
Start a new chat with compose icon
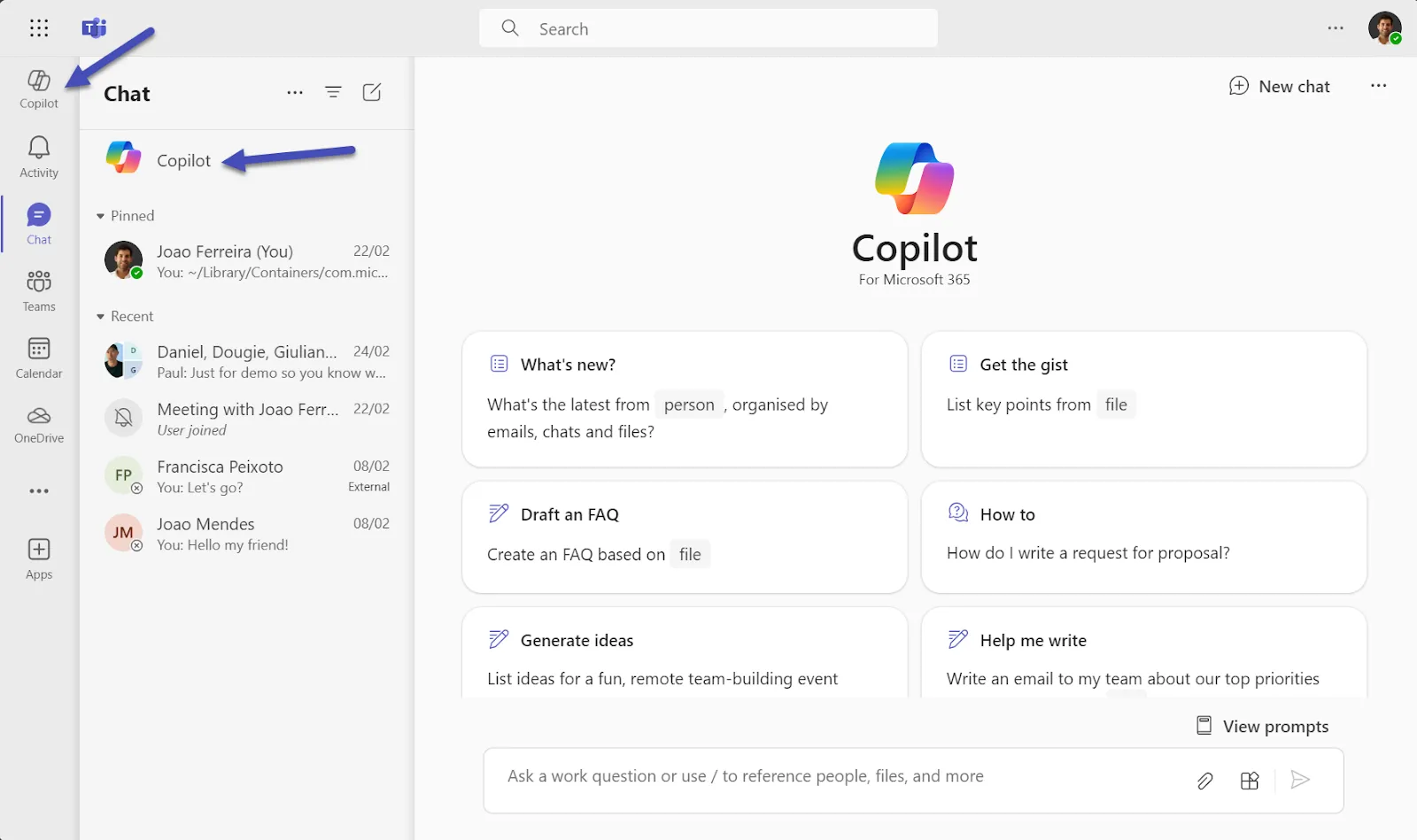(372, 92)
